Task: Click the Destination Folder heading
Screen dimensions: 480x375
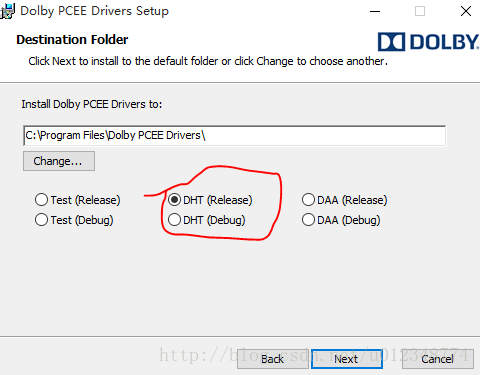Action: tap(72, 40)
